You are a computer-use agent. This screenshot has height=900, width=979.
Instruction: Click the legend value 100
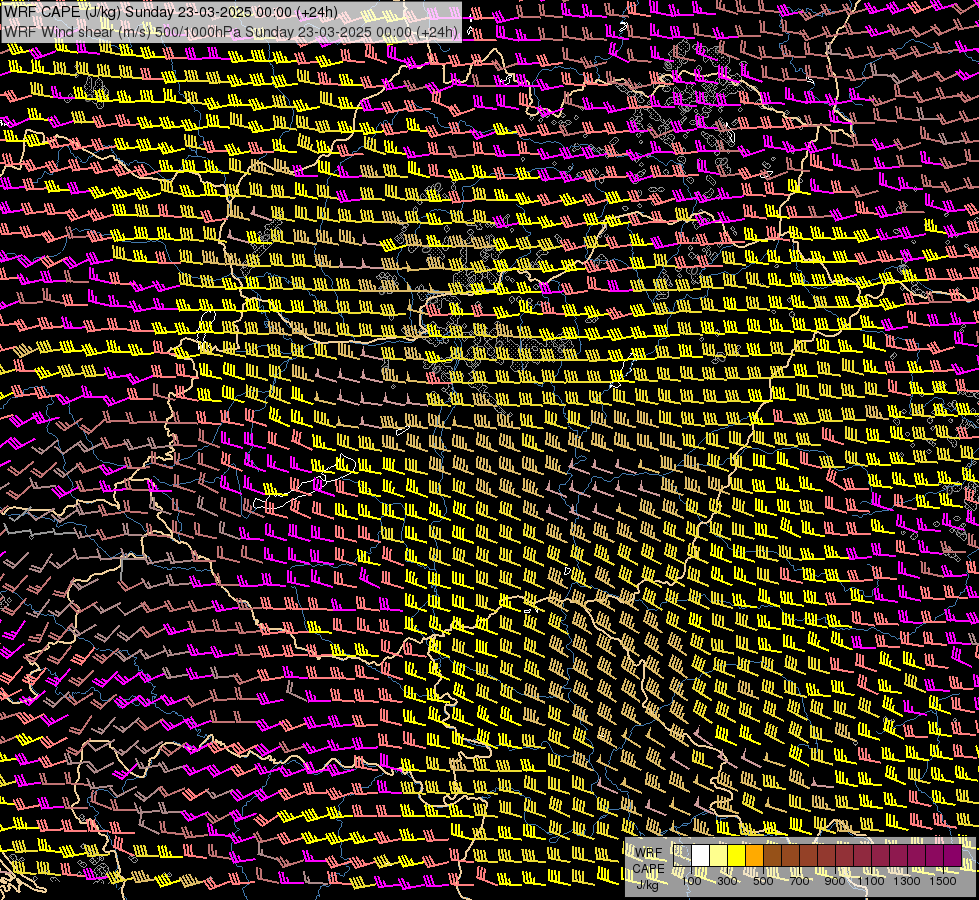(x=691, y=881)
